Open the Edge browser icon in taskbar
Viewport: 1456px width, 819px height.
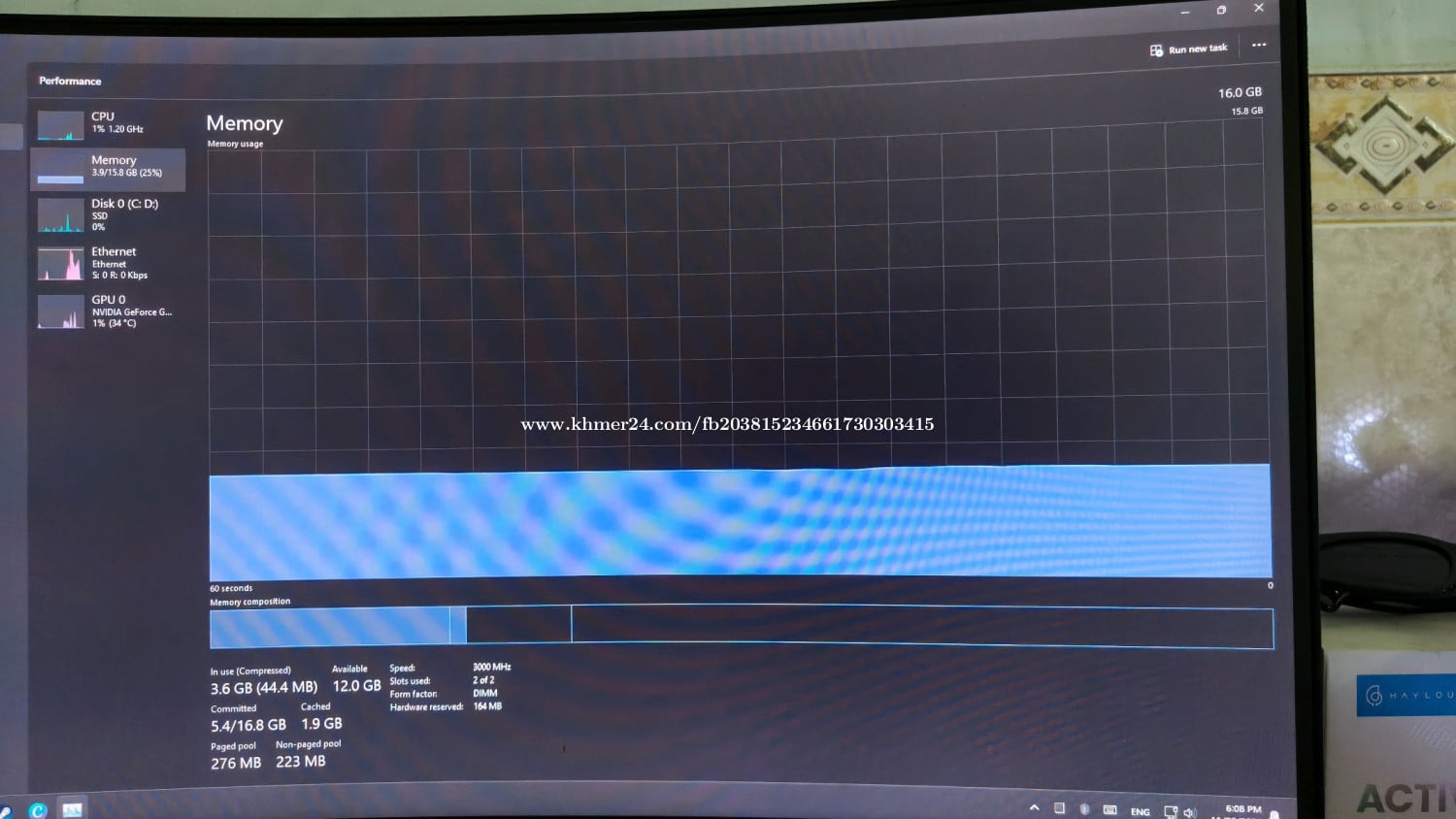click(38, 809)
